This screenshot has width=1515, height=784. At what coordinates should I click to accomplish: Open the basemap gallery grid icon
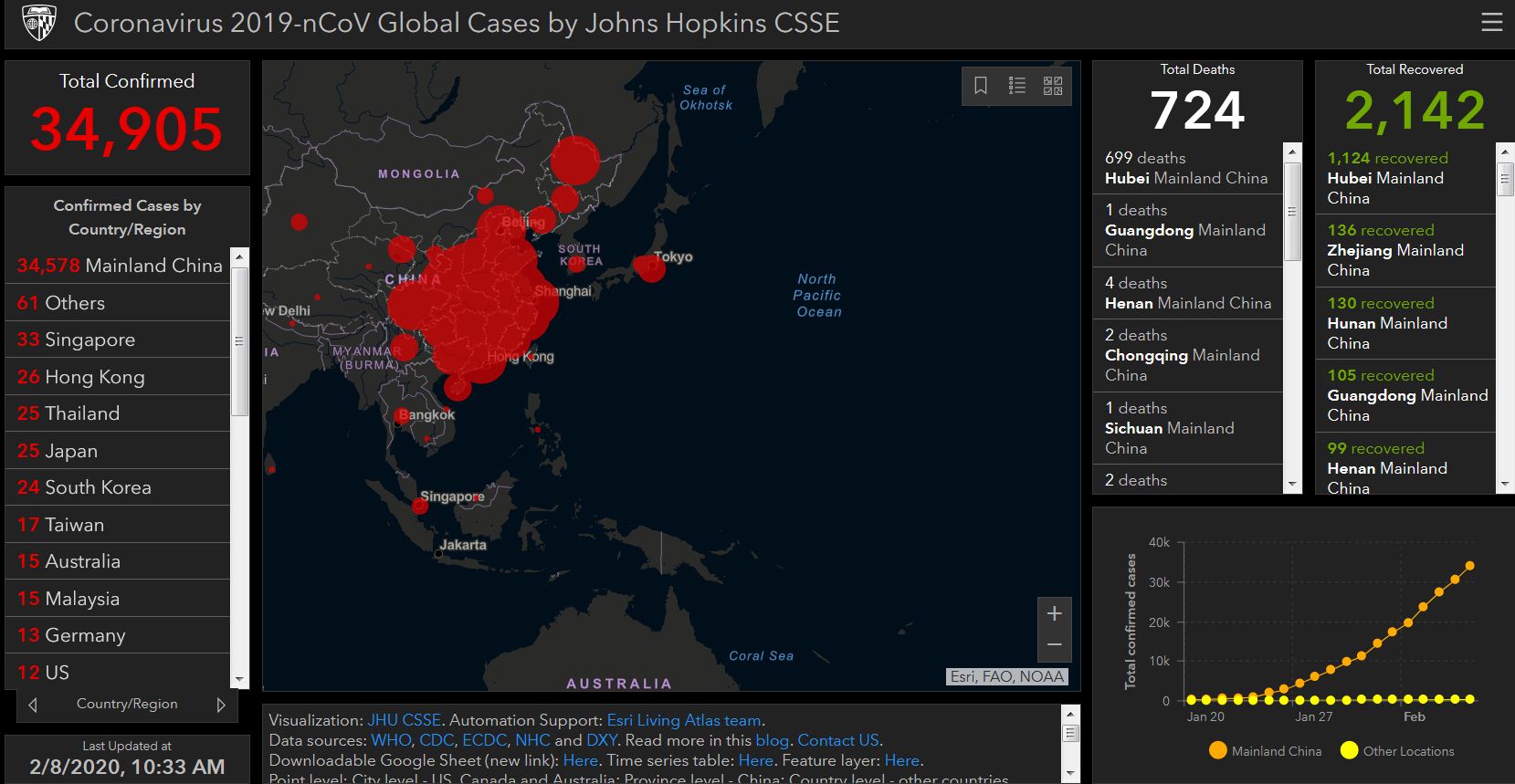(1053, 86)
